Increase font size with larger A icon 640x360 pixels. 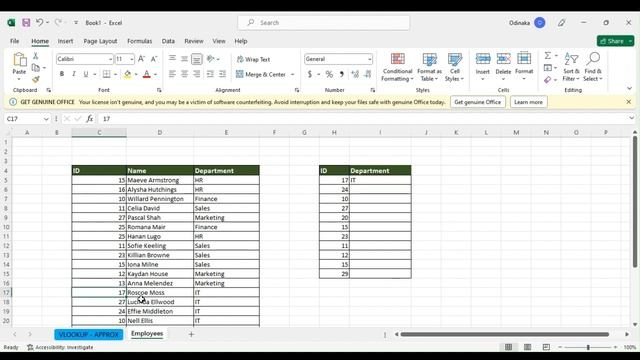pyautogui.click(x=141, y=59)
